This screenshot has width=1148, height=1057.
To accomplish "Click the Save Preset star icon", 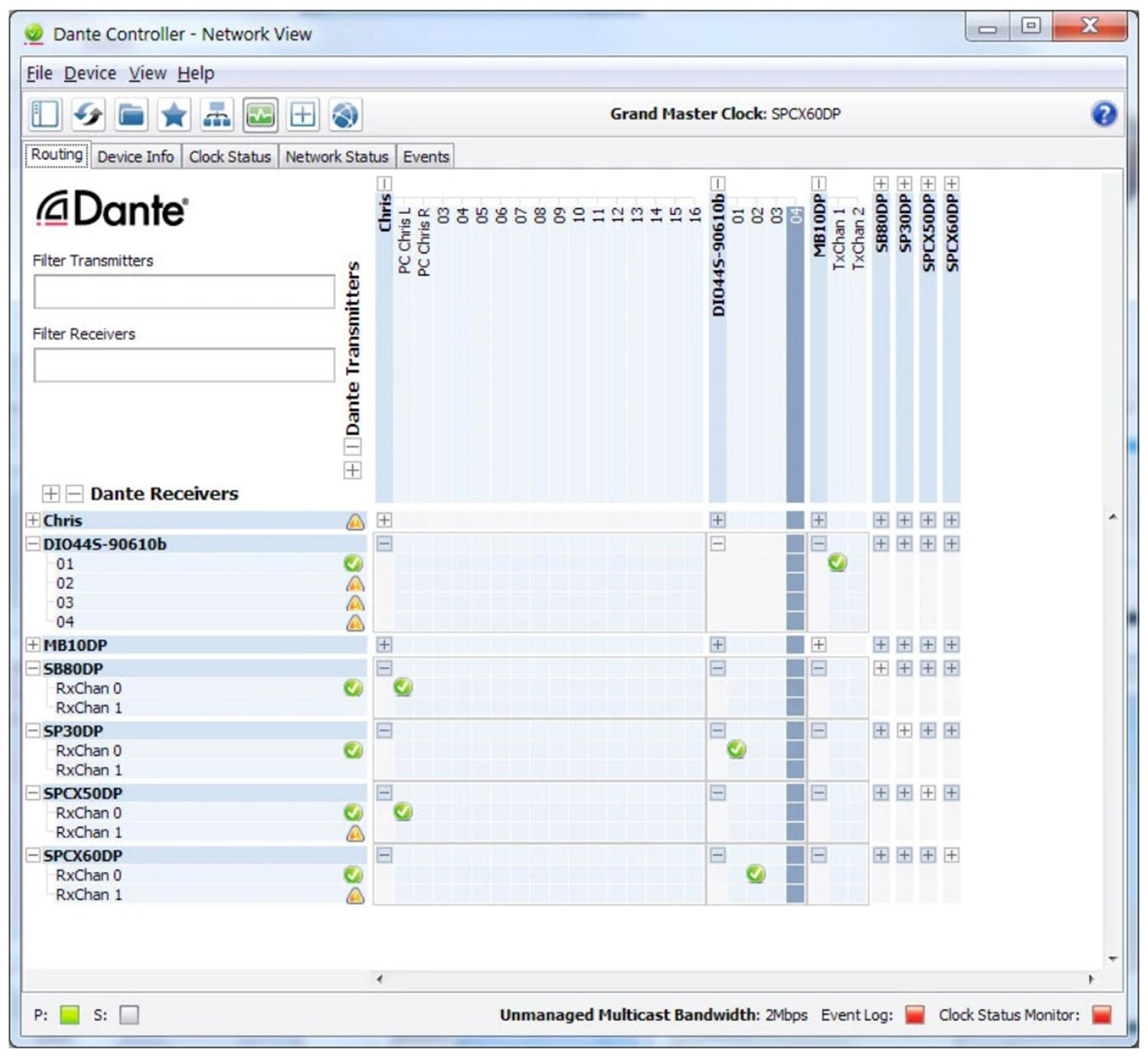I will [x=172, y=113].
